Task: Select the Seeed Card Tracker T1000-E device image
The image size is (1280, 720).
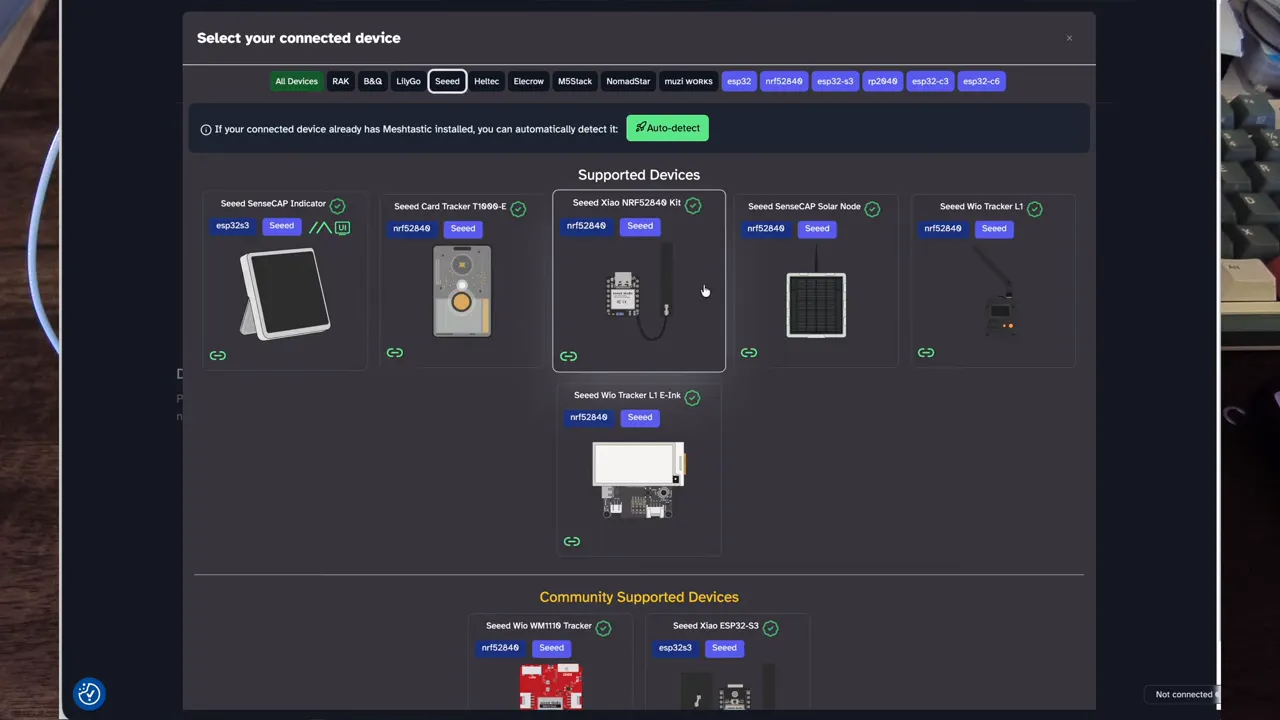Action: [462, 291]
